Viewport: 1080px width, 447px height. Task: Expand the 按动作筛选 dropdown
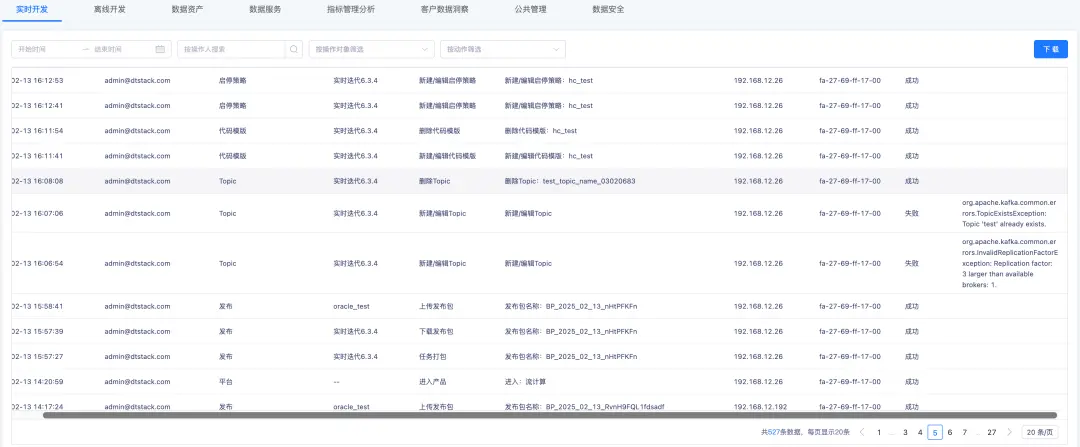[x=503, y=50]
